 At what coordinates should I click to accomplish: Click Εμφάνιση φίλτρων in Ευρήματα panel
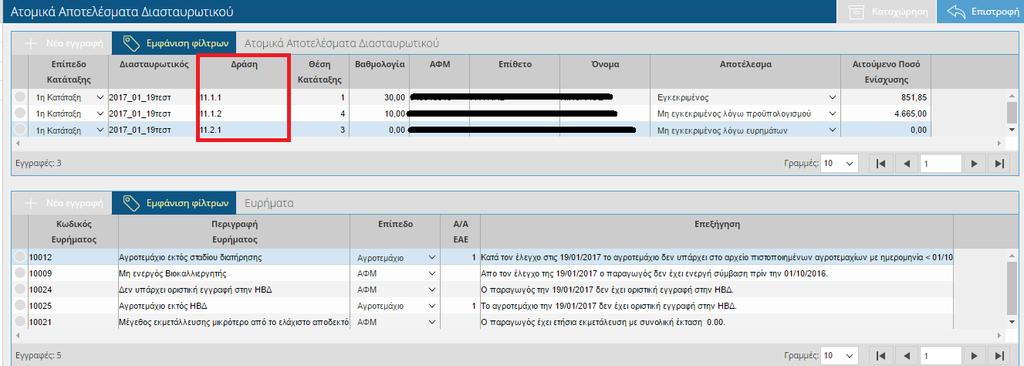(174, 203)
